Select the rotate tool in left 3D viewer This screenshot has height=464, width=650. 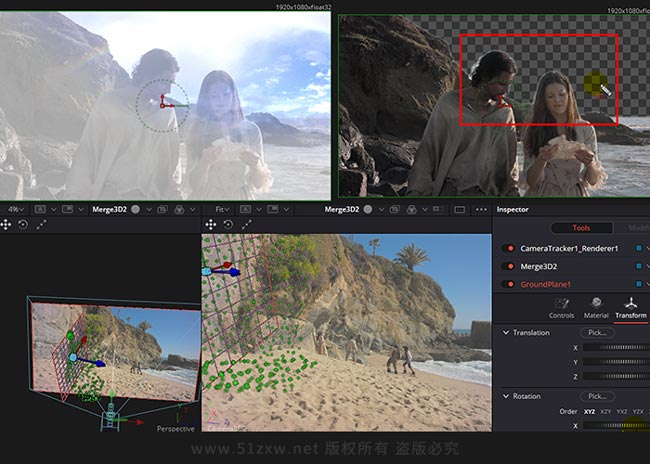(23, 225)
